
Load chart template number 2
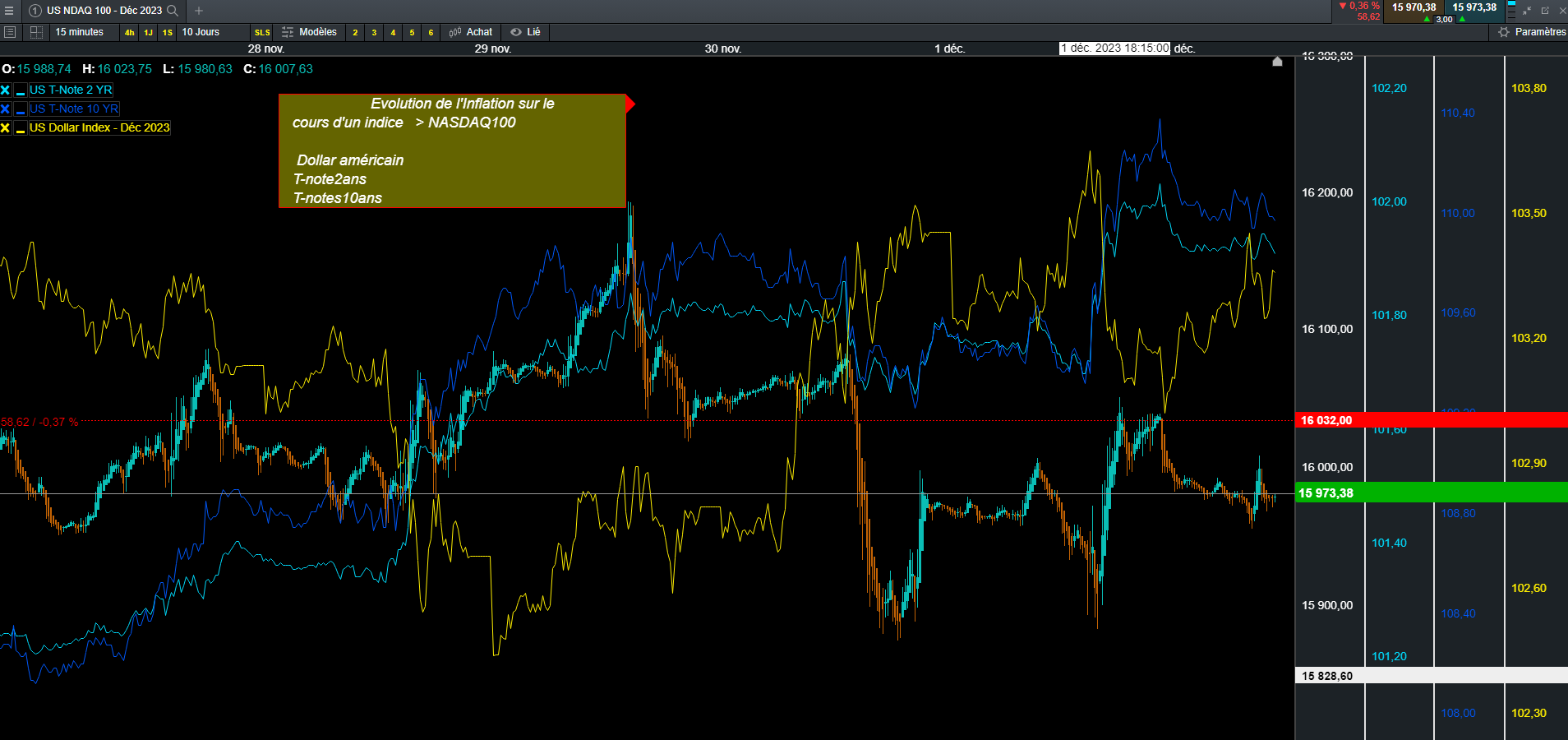pyautogui.click(x=355, y=32)
